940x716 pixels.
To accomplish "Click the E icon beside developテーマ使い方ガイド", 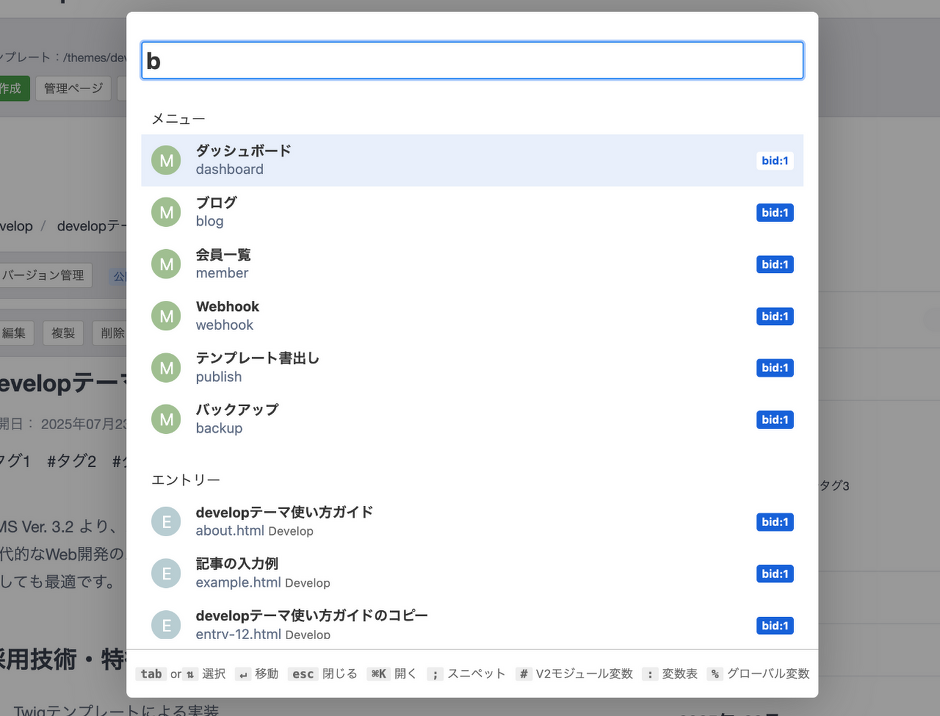I will pyautogui.click(x=166, y=521).
